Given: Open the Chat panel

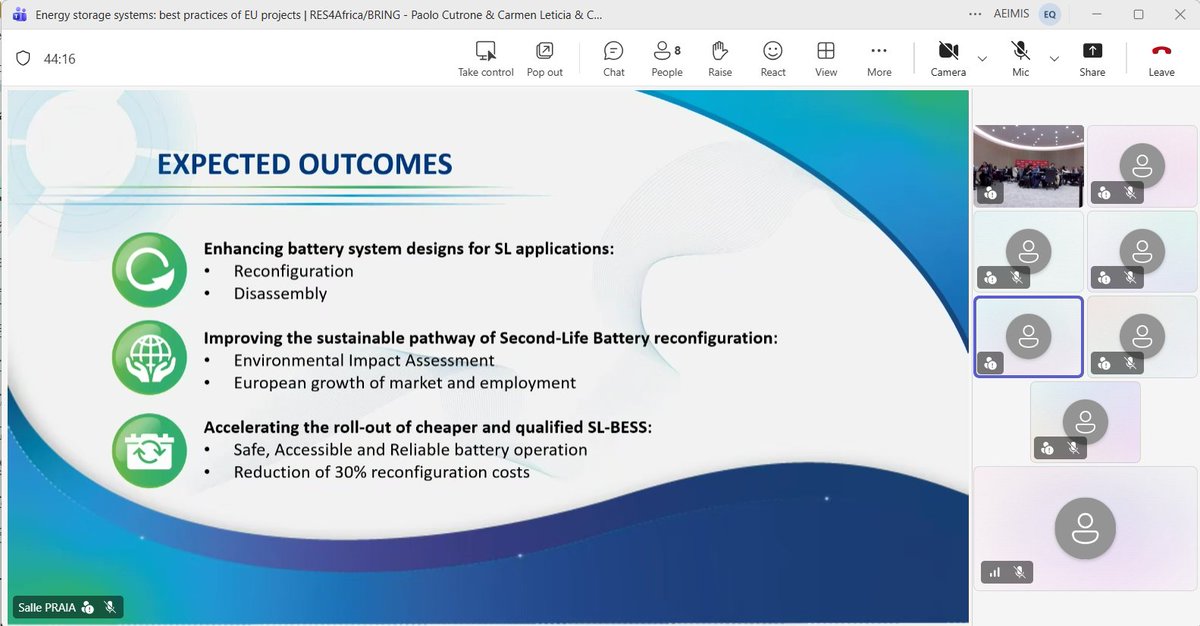Looking at the screenshot, I should [614, 59].
